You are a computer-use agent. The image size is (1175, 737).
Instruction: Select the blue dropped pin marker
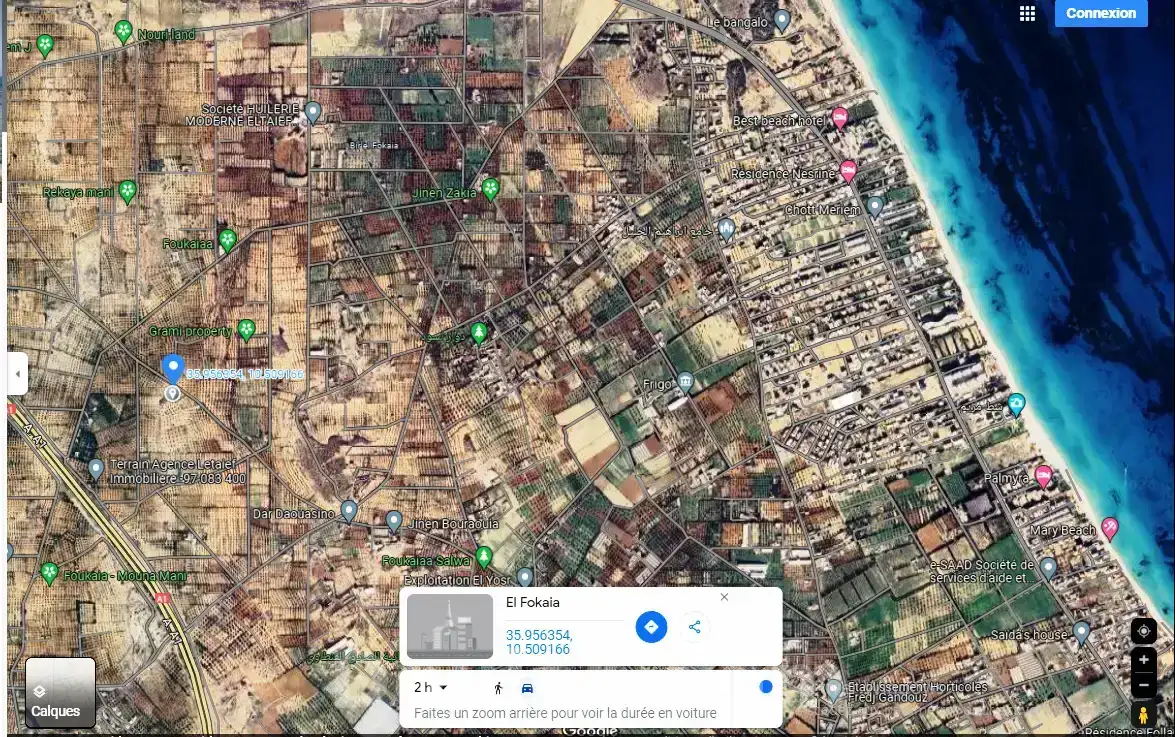coord(173,369)
